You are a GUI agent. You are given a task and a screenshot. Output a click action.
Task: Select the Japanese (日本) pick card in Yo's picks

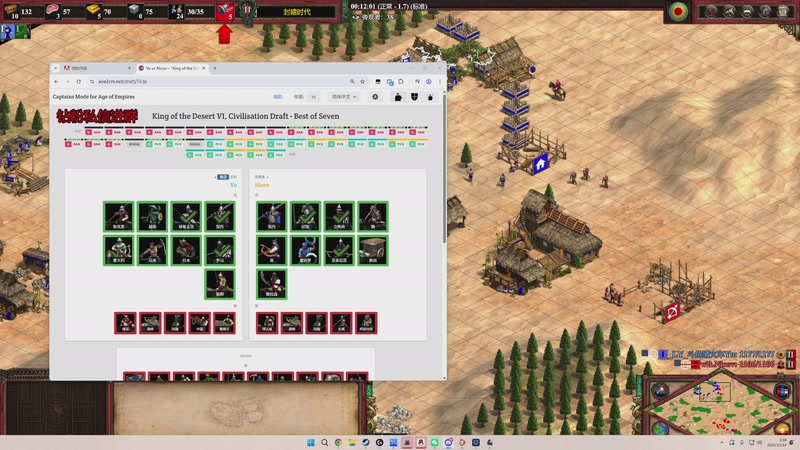pyautogui.click(x=186, y=250)
